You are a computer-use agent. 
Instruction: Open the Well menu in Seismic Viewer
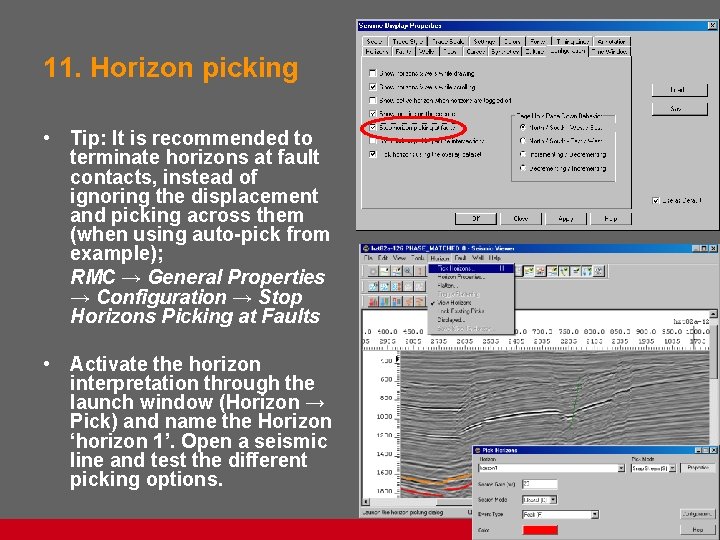[x=478, y=258]
